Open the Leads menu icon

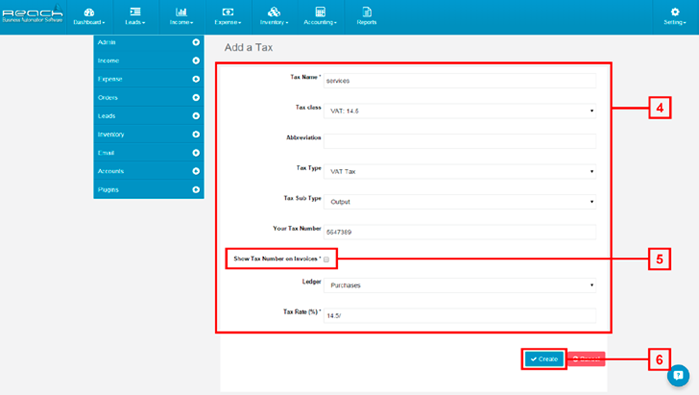[x=135, y=12]
